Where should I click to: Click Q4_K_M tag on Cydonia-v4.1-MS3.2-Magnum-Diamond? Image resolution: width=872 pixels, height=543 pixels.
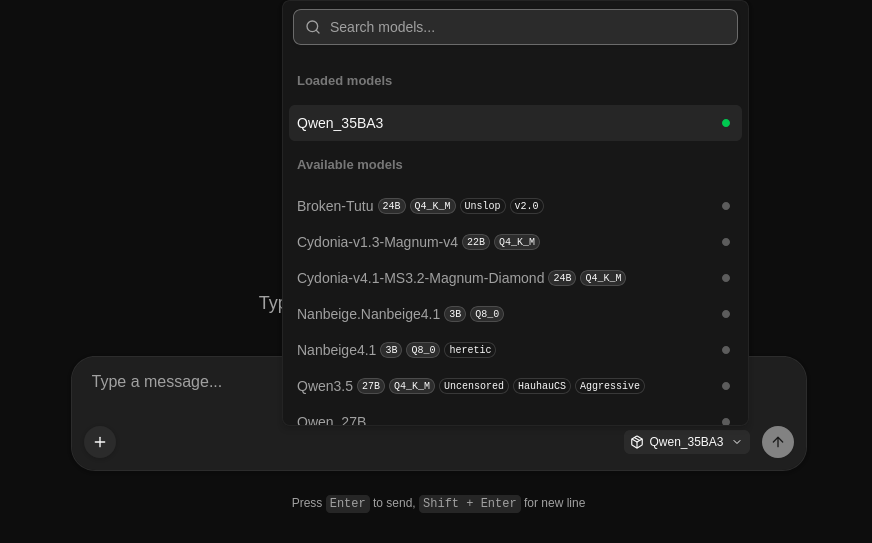tap(603, 278)
